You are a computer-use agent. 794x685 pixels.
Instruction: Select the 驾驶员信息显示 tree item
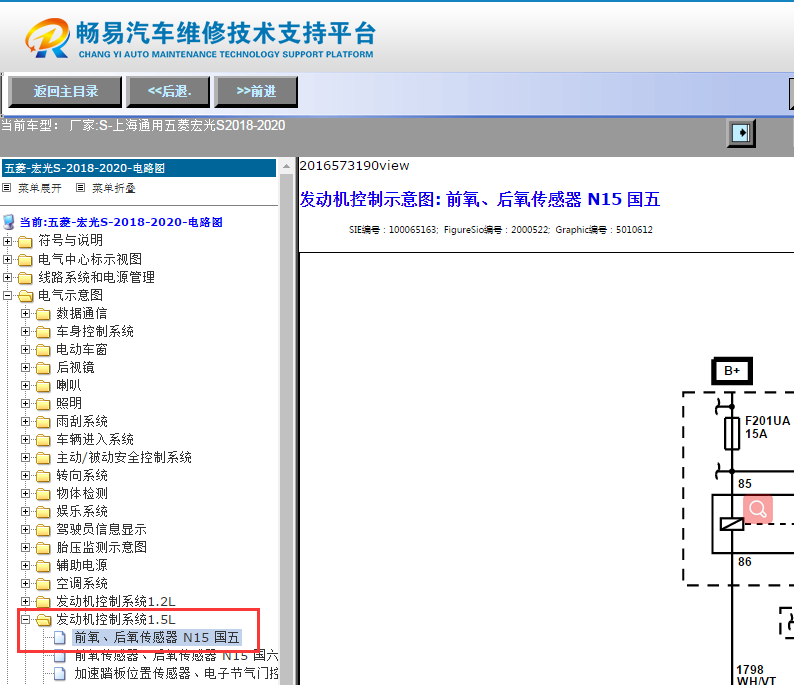(101, 530)
